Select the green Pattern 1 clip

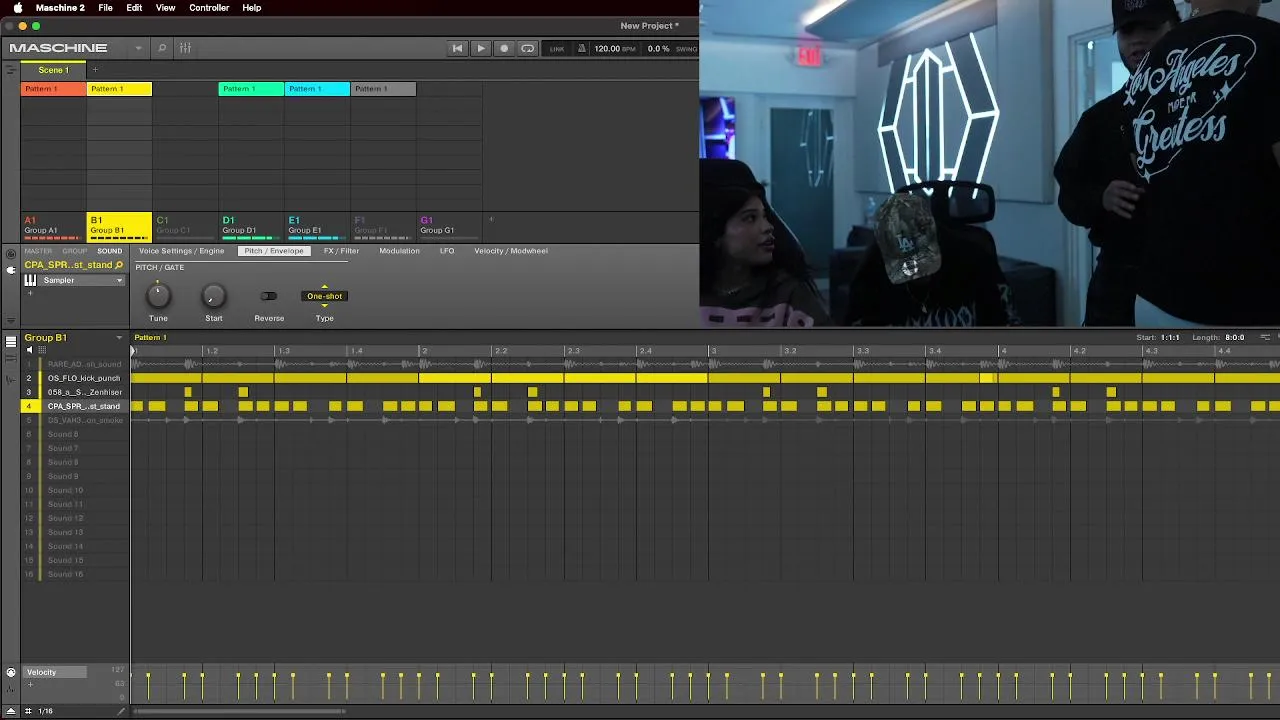[251, 89]
